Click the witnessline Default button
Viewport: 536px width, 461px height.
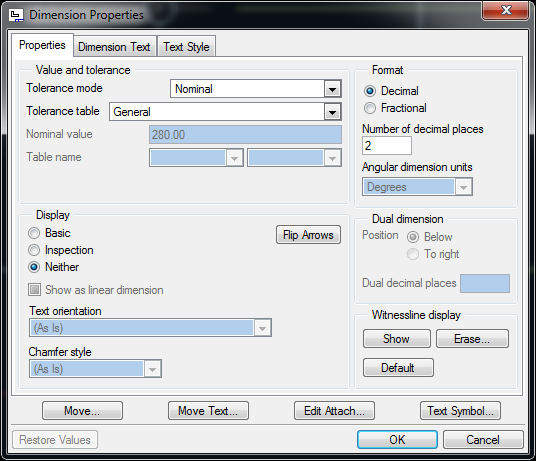(398, 368)
